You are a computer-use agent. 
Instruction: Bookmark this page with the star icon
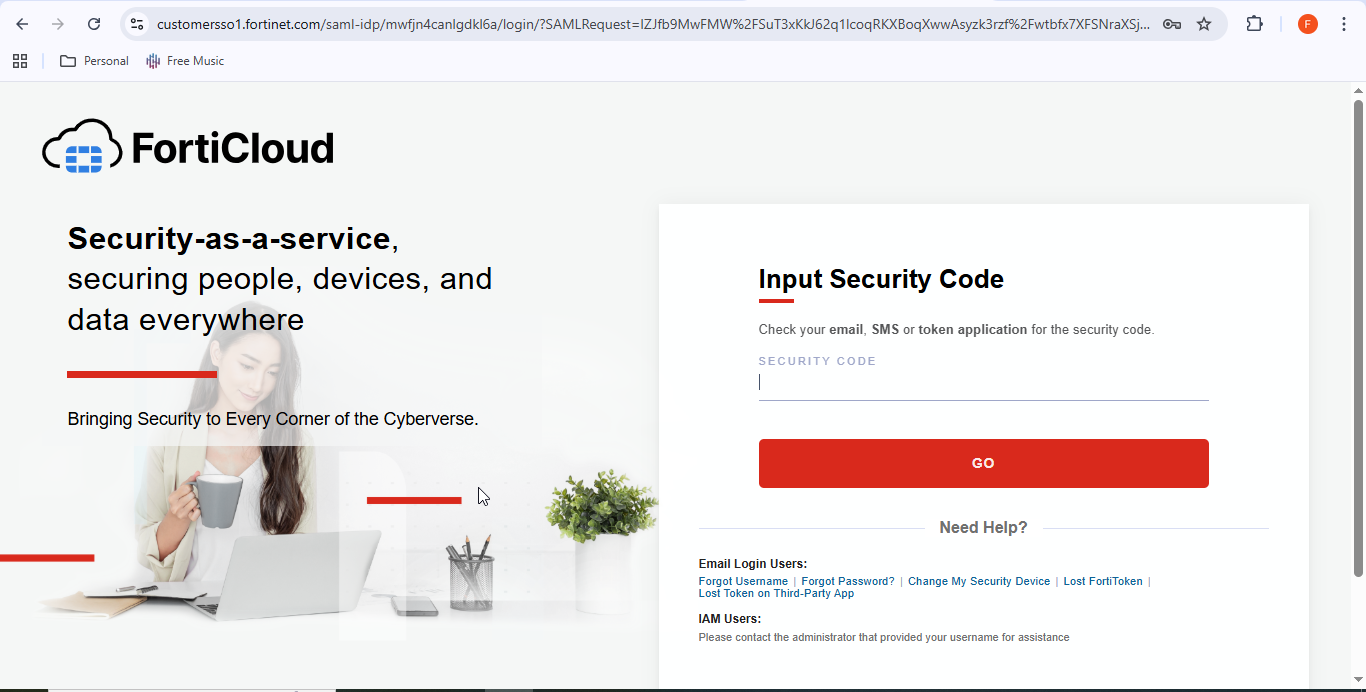(x=1204, y=24)
